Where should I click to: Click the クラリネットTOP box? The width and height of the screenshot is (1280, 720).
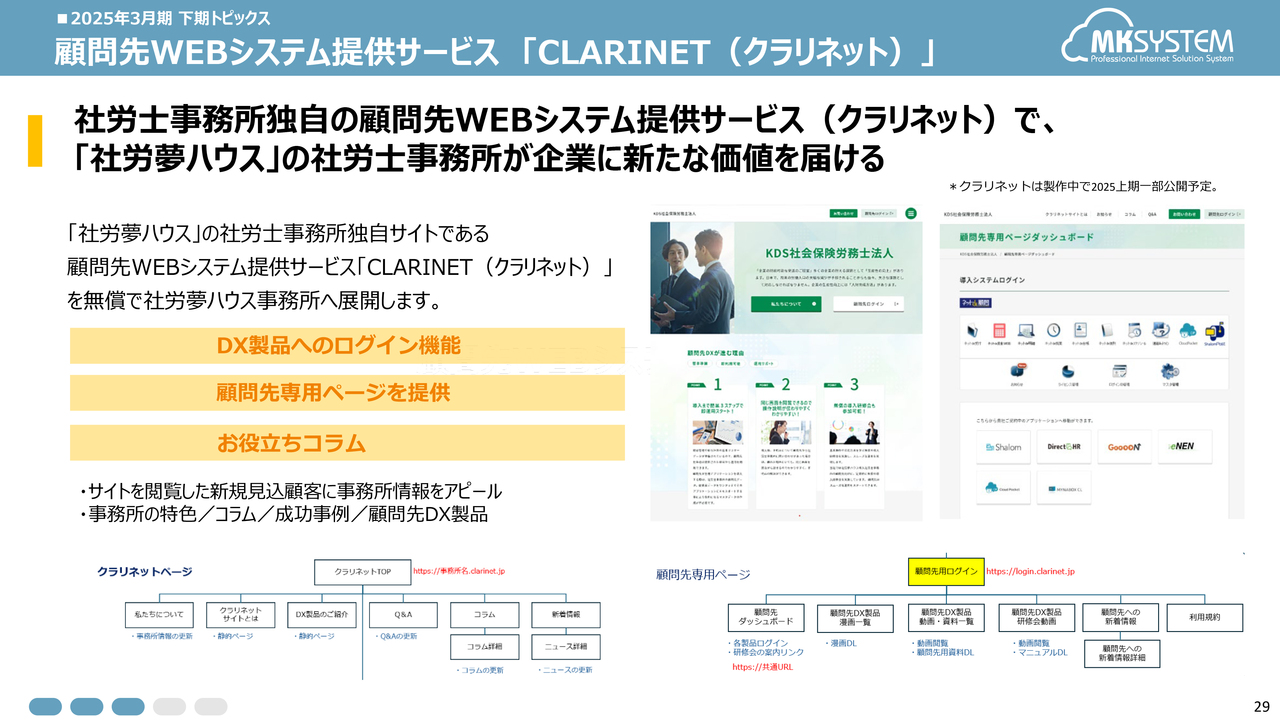click(x=362, y=572)
